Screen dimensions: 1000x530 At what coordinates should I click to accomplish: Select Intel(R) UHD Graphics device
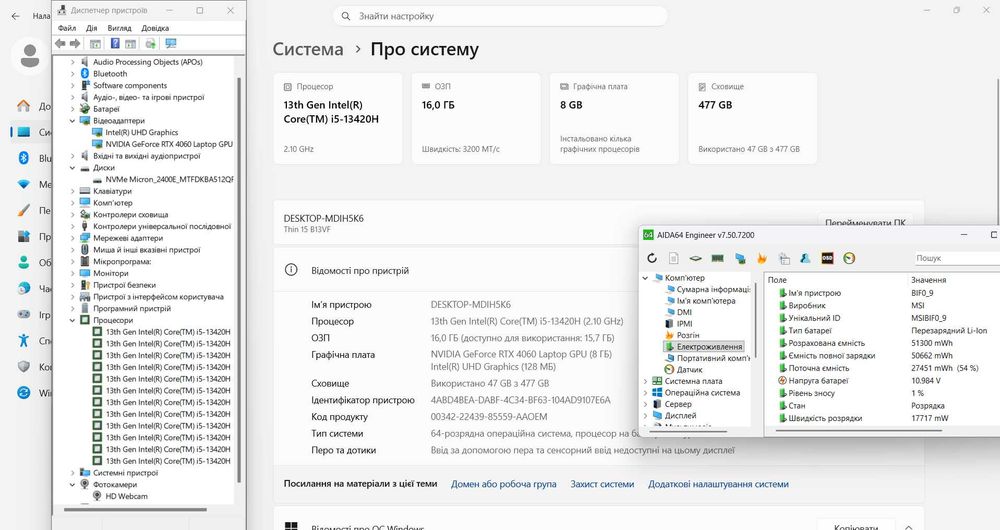[x=142, y=133]
